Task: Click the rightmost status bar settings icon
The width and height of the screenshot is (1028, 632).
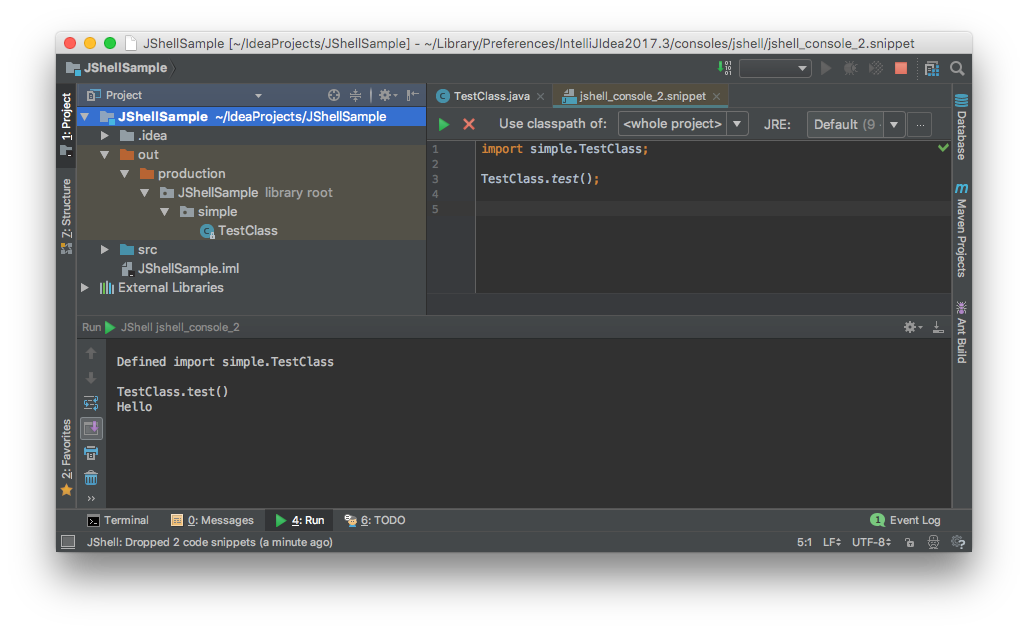Action: tap(958, 542)
